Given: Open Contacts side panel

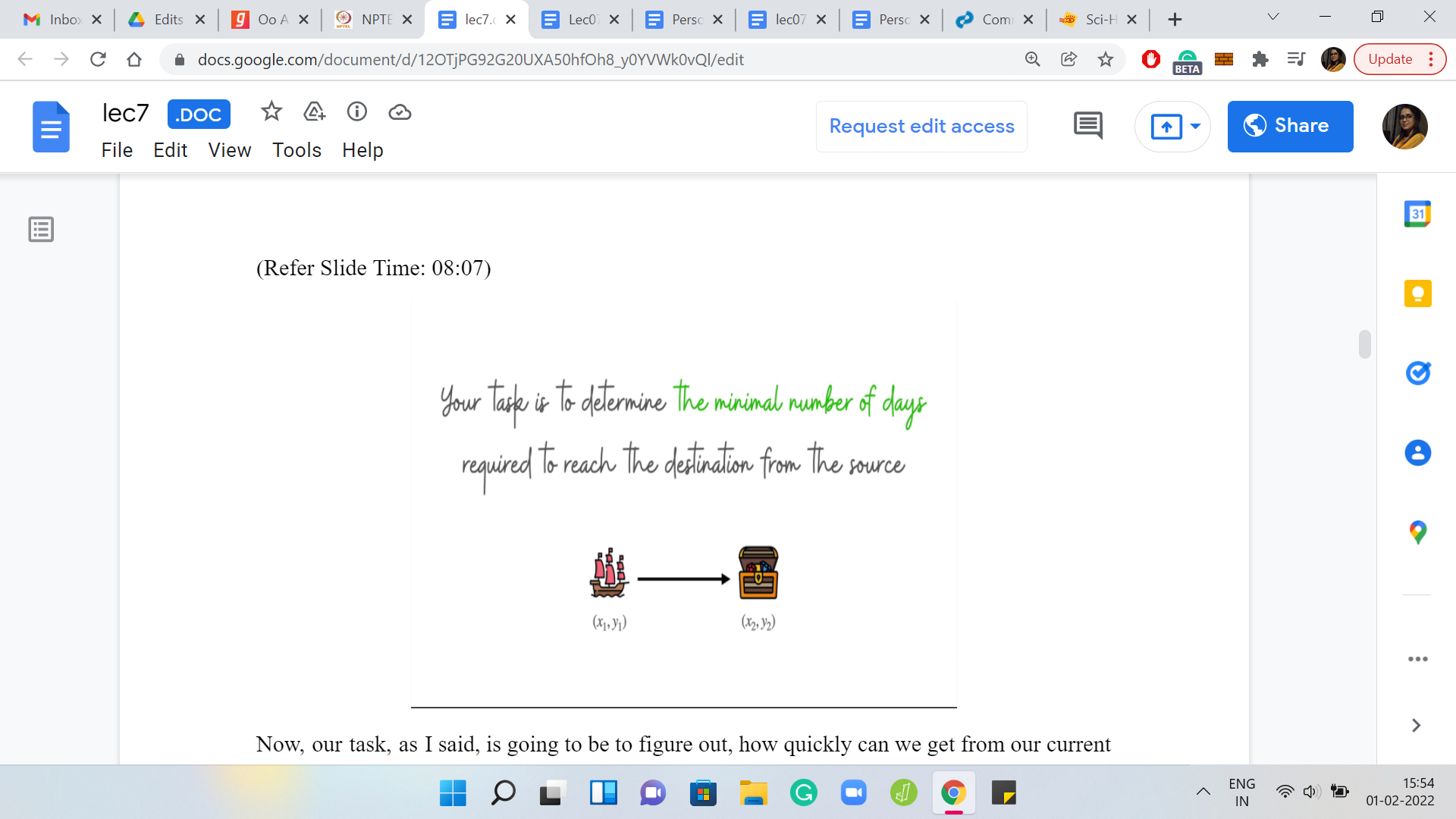Looking at the screenshot, I should coord(1417,453).
